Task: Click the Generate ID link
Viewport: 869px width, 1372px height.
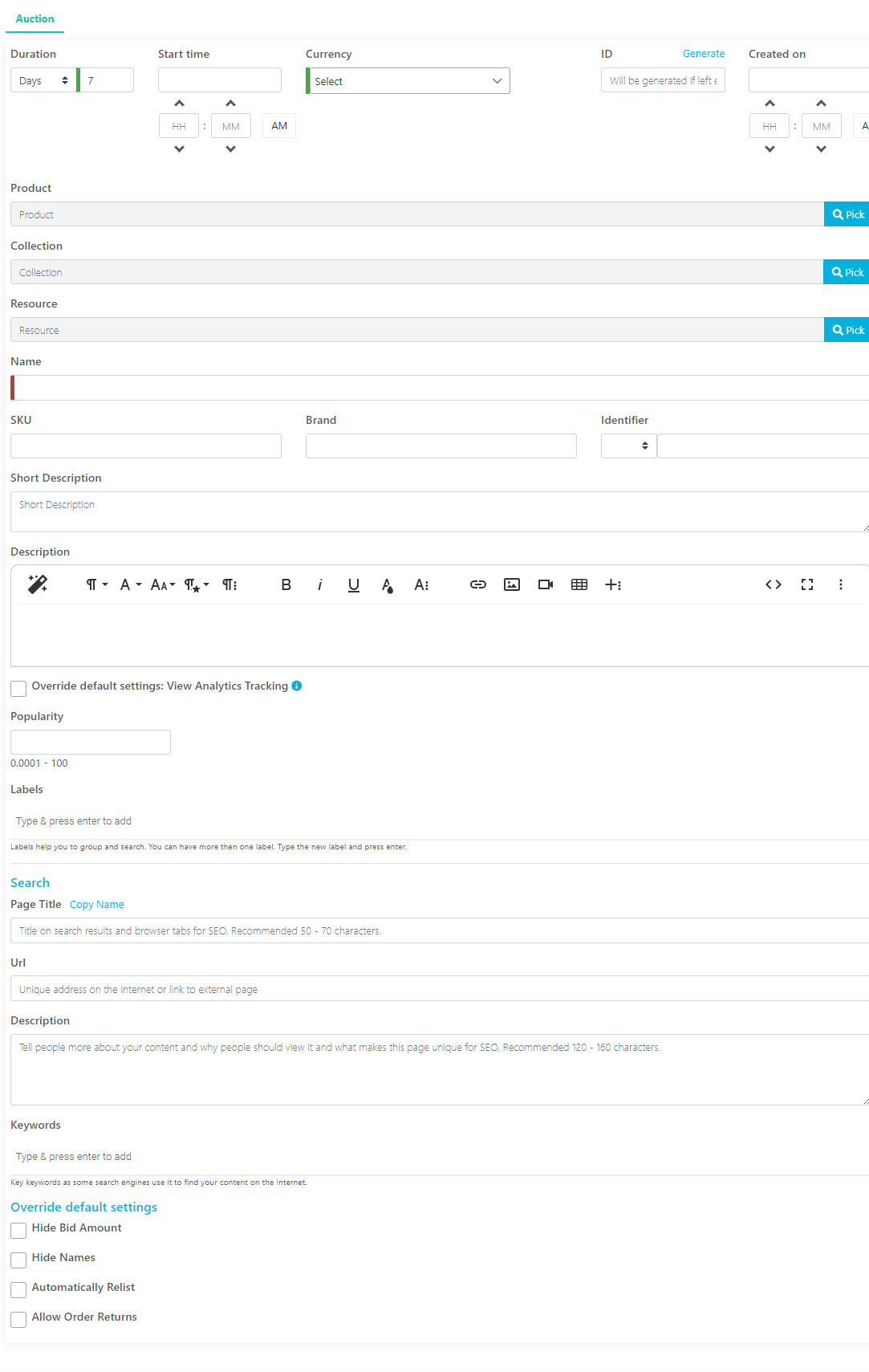Action: pyautogui.click(x=704, y=54)
